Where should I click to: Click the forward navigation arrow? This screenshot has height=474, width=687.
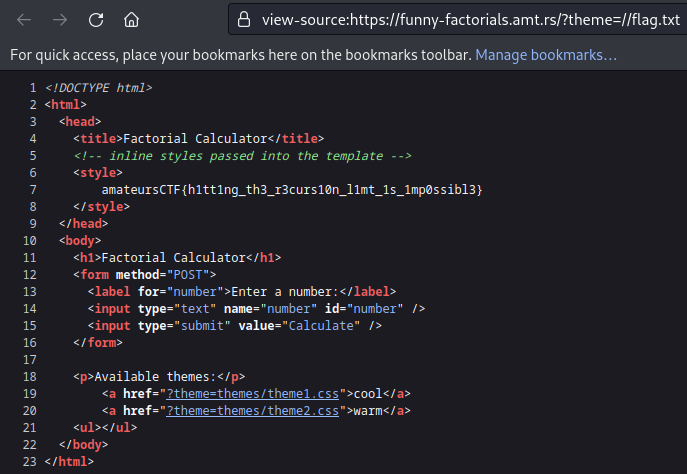click(60, 19)
